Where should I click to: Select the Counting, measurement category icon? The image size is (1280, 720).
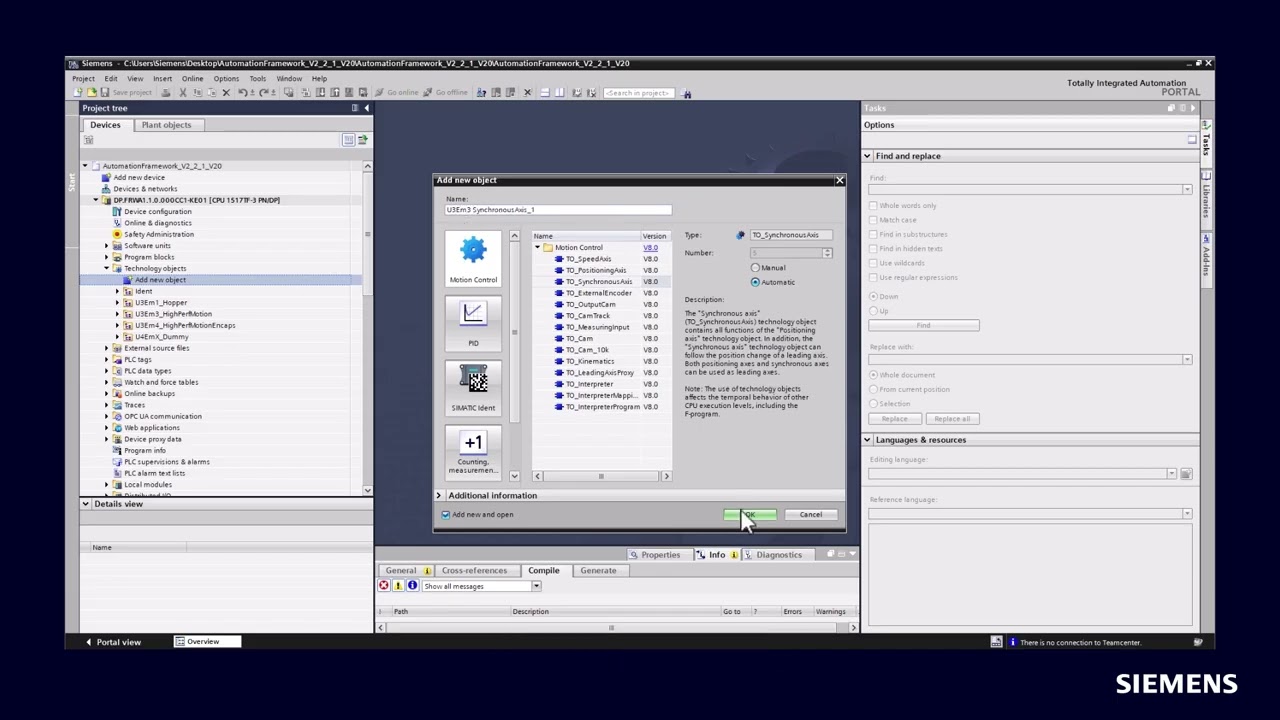[x=473, y=451]
